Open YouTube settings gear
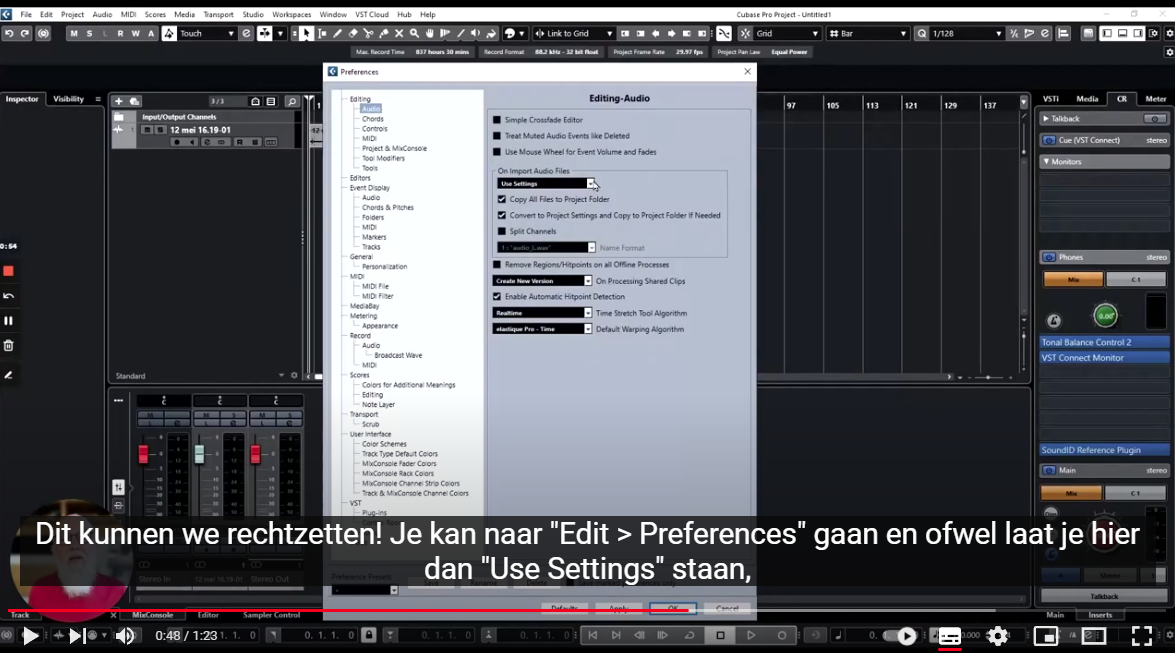This screenshot has width=1175, height=653. [x=997, y=636]
